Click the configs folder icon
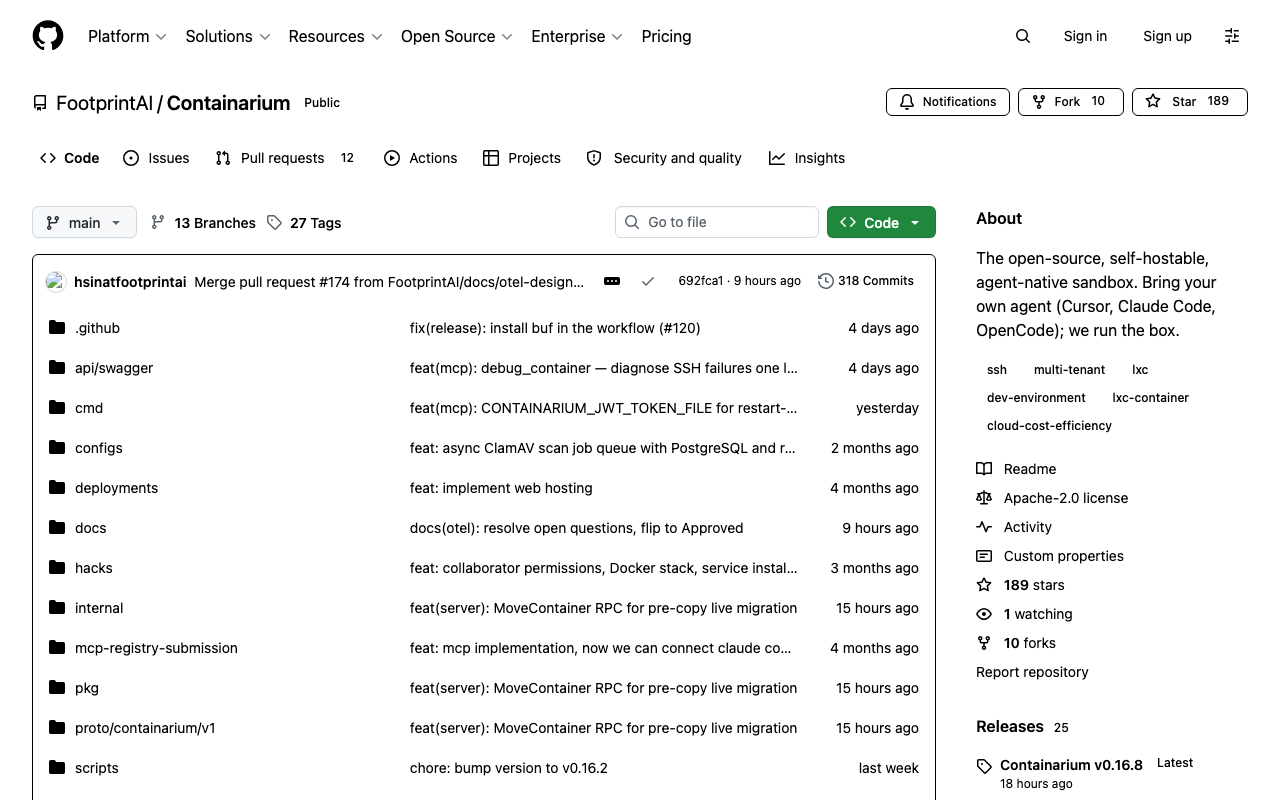The image size is (1280, 800). [x=57, y=447]
